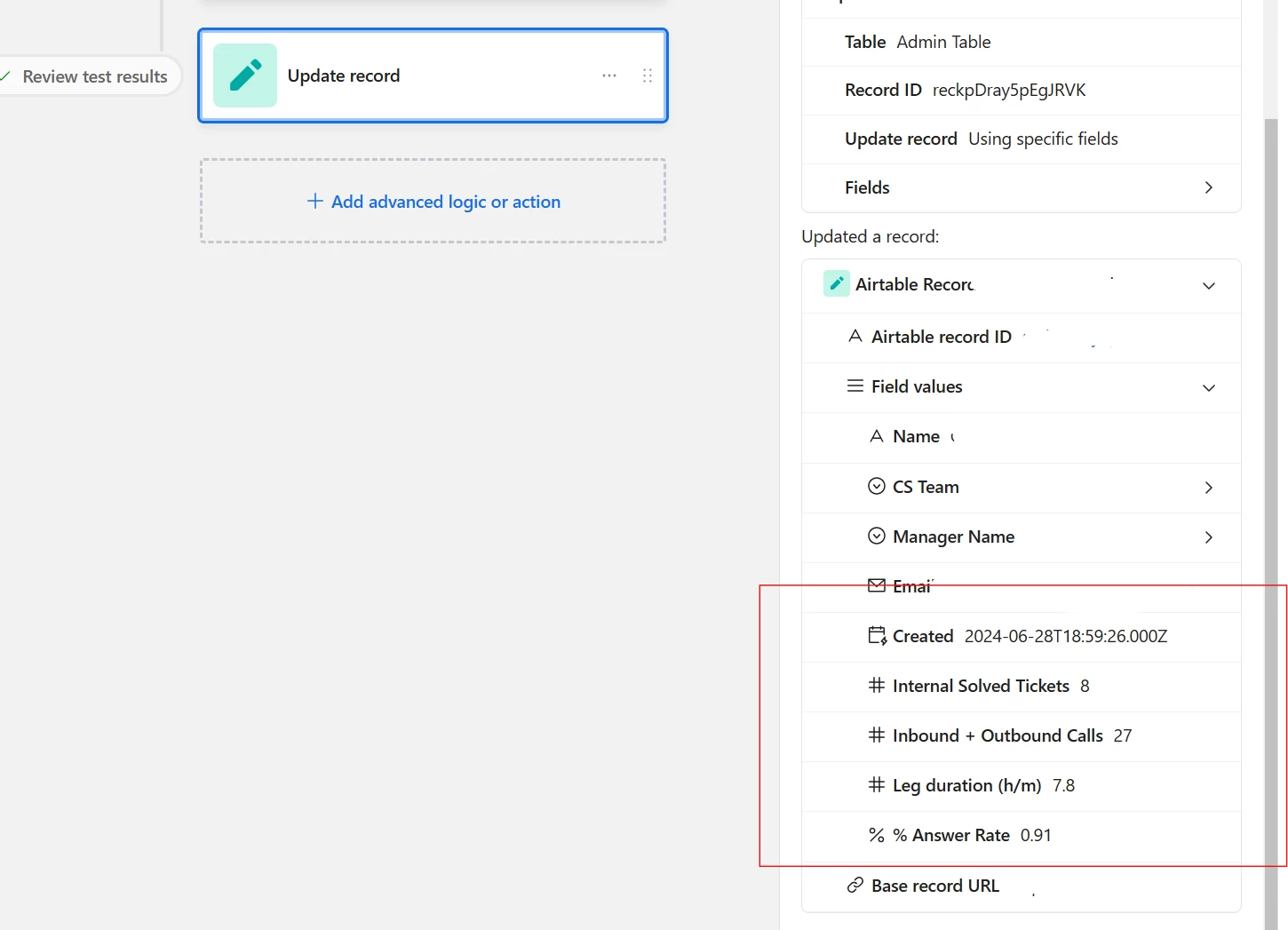Click the green pencil Update record icon
This screenshot has width=1288, height=930.
point(245,76)
